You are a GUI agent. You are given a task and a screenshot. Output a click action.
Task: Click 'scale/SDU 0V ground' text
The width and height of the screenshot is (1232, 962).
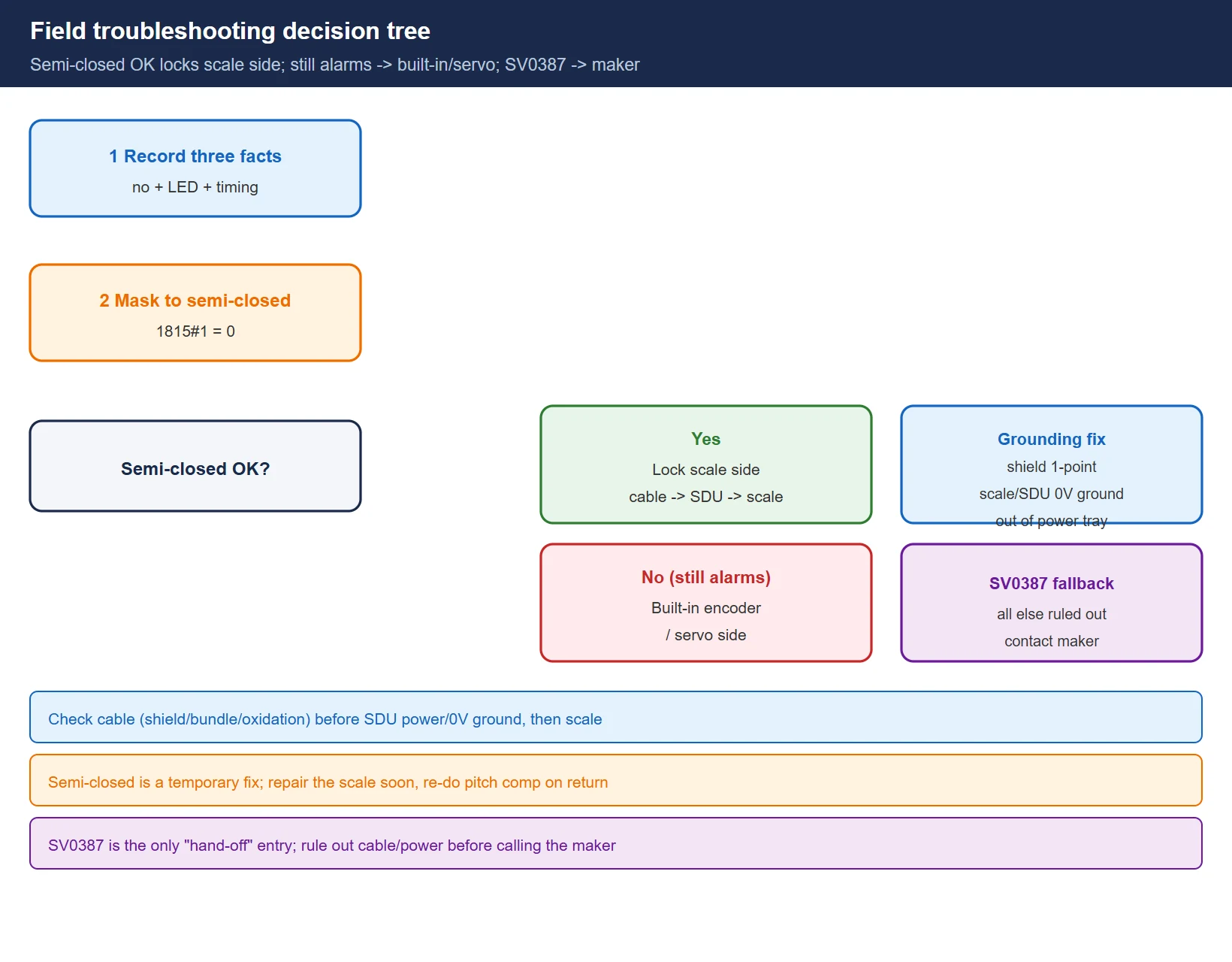[x=1052, y=494]
